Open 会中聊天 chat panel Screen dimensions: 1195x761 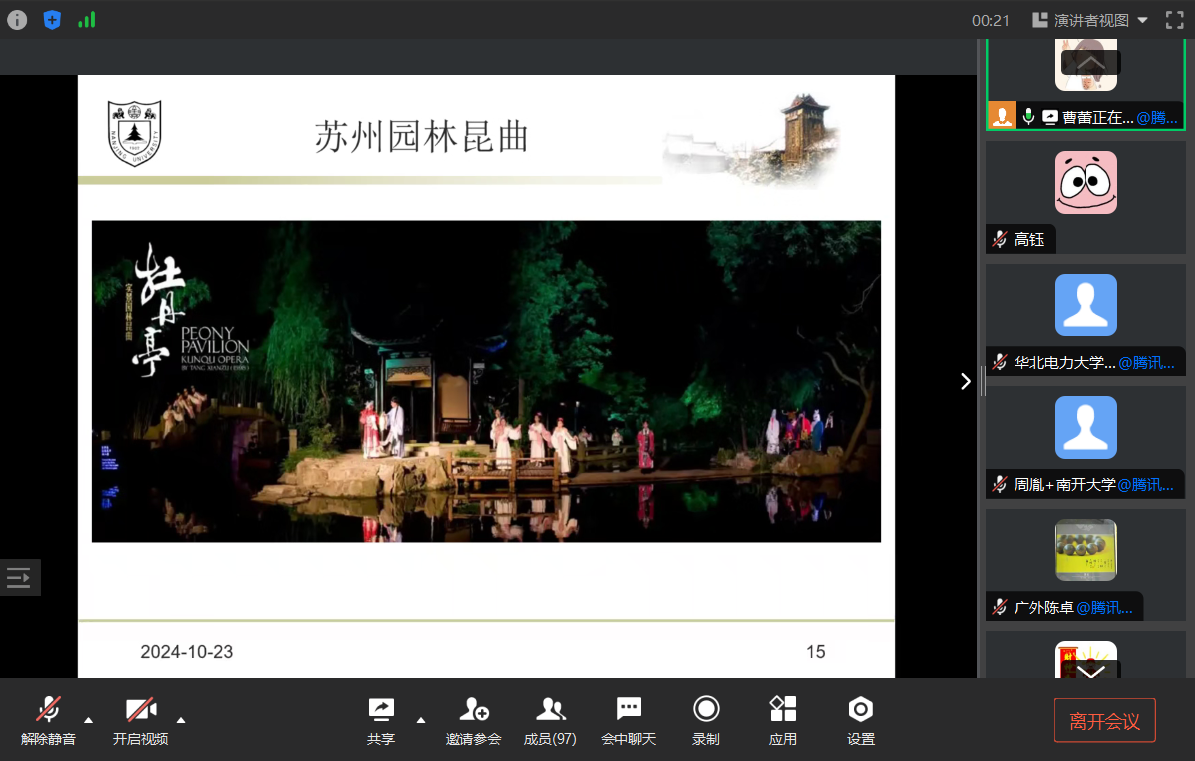pyautogui.click(x=629, y=720)
